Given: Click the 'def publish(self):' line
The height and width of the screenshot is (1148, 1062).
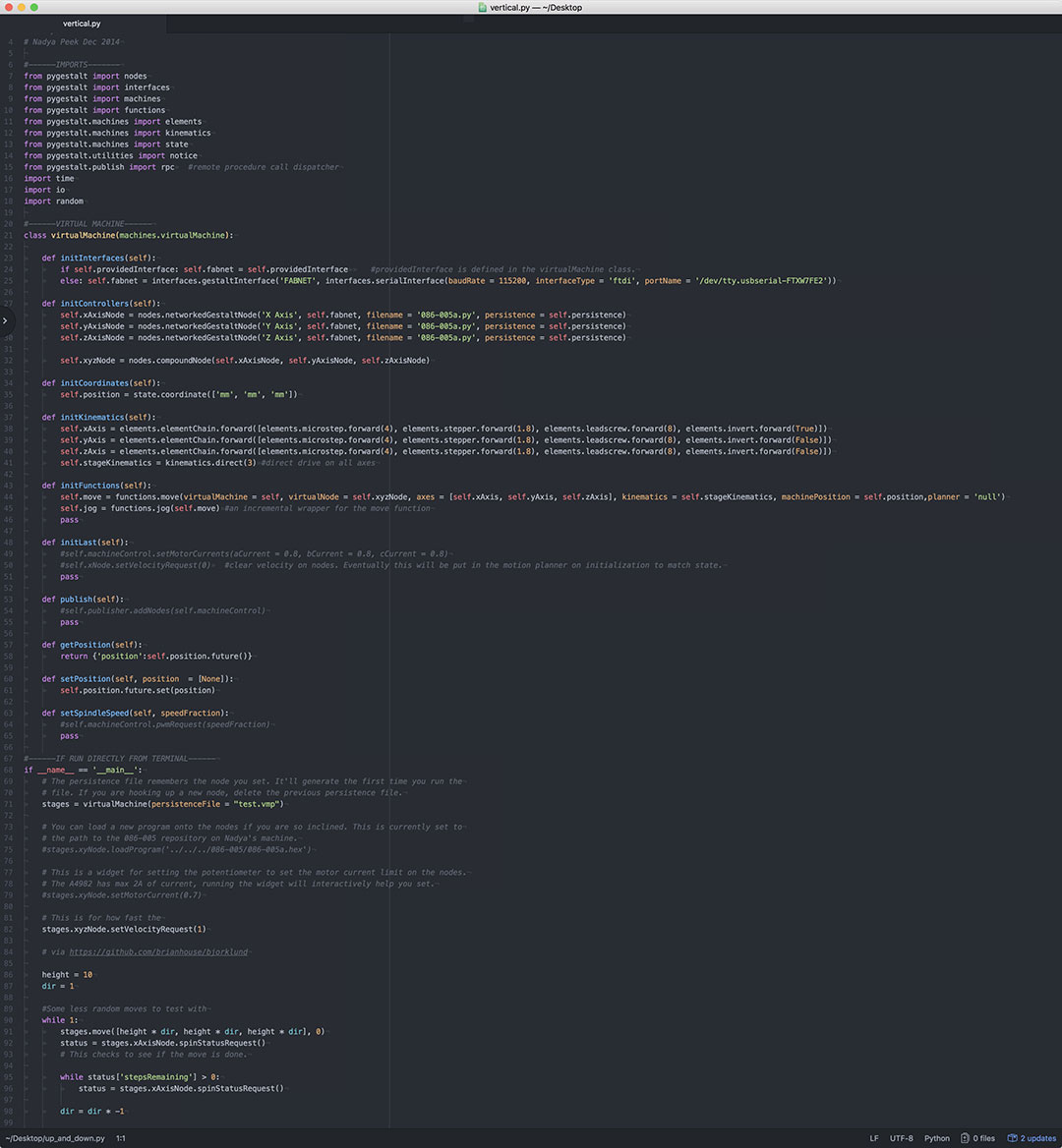Looking at the screenshot, I should pos(83,599).
